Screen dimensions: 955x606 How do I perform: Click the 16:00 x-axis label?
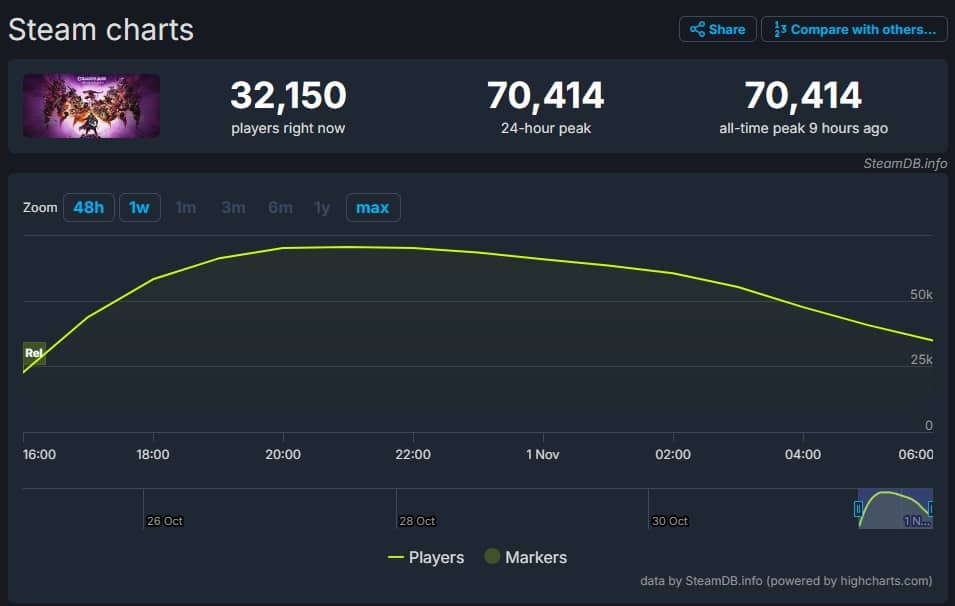pos(40,454)
